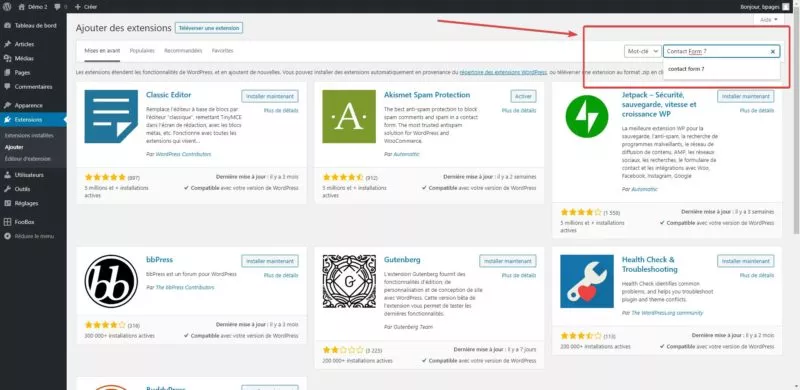The height and width of the screenshot is (390, 800).
Task: Click Téléverser une extension button
Action: (x=209, y=28)
